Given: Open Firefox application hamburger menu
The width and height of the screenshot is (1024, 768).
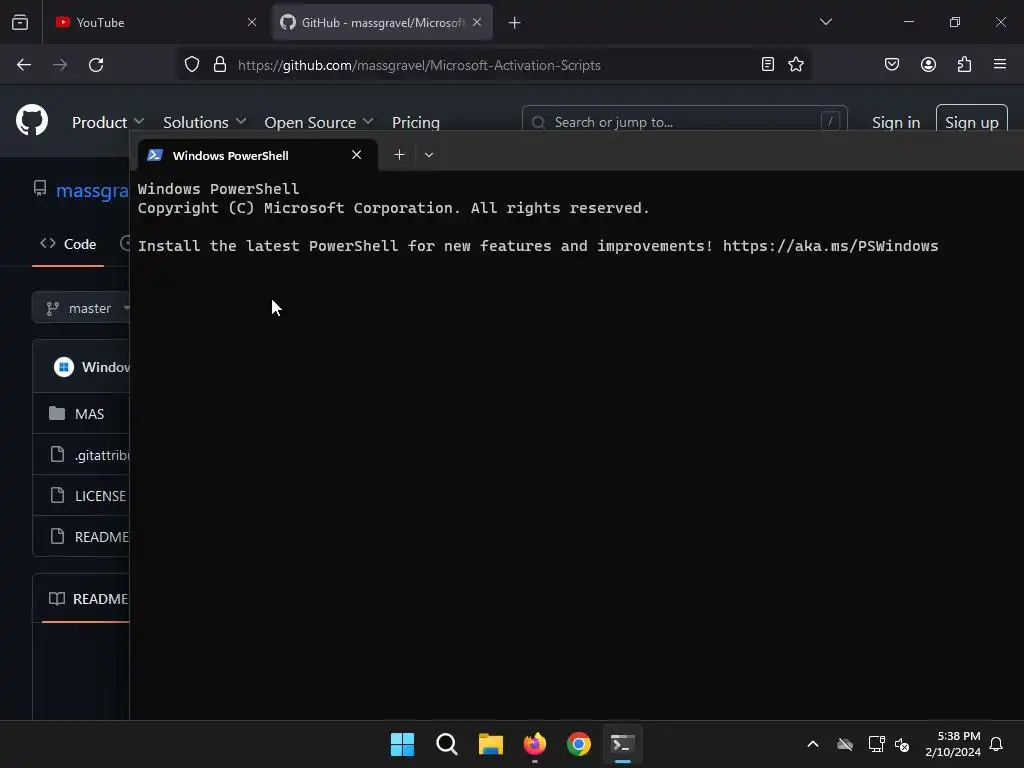Looking at the screenshot, I should (1000, 64).
